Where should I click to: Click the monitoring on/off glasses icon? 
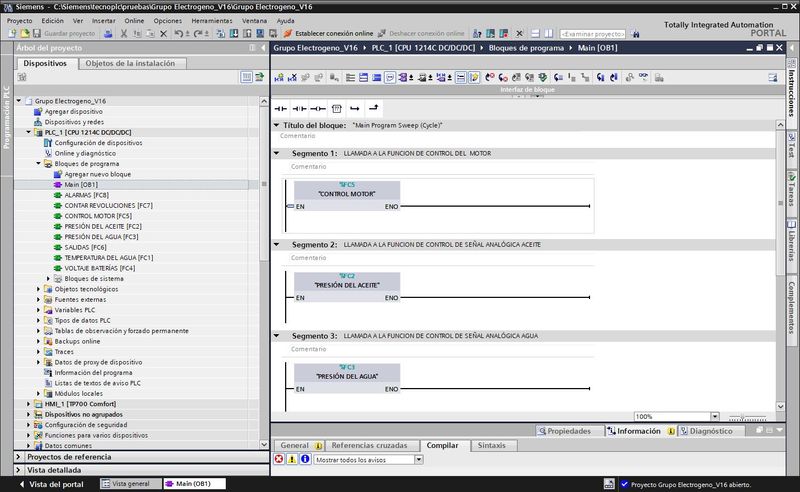point(643,78)
